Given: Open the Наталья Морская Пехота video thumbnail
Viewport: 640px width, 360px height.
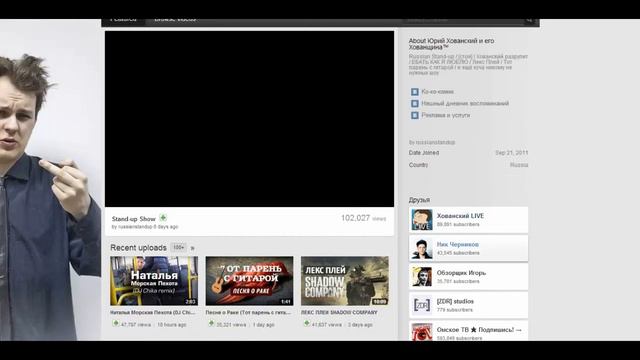Looking at the screenshot, I should [x=154, y=281].
